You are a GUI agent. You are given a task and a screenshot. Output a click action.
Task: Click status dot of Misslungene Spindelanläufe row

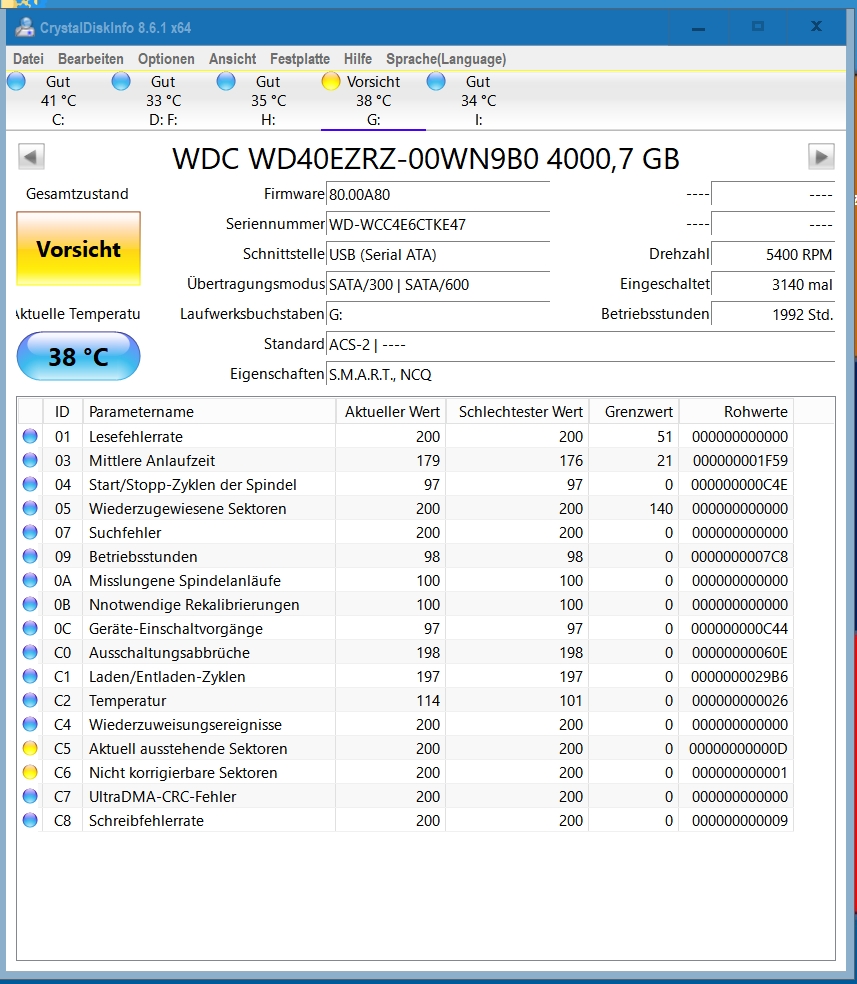29,580
